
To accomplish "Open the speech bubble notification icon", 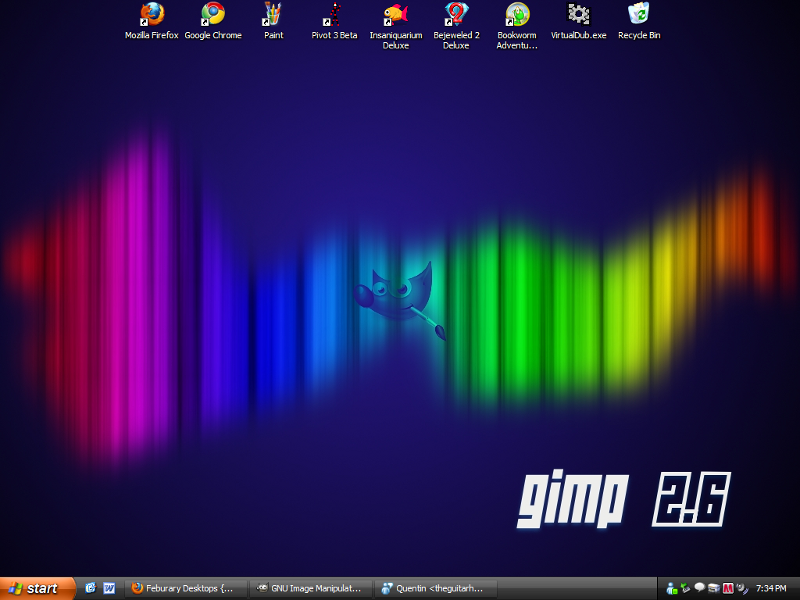I will coord(700,588).
